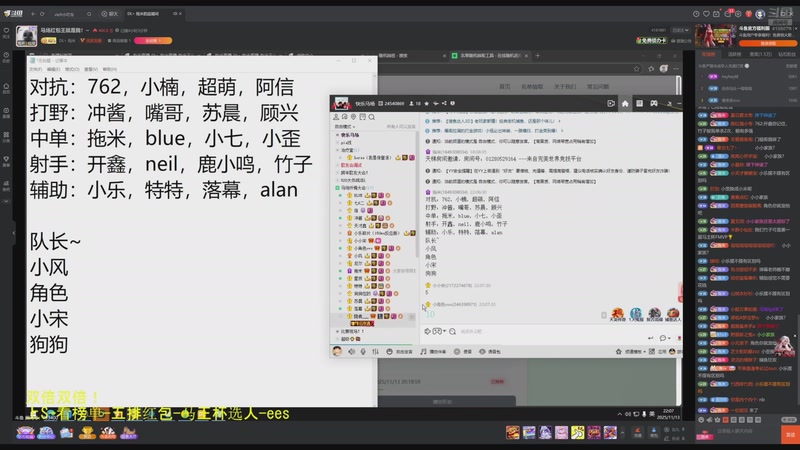800x450 pixels.
Task: Open the 编辑(E) menu in Notepad
Action: 54,69
